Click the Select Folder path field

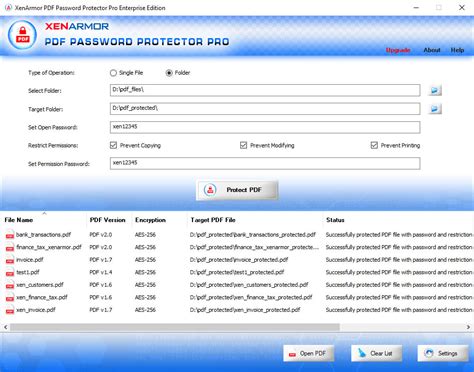click(265, 90)
